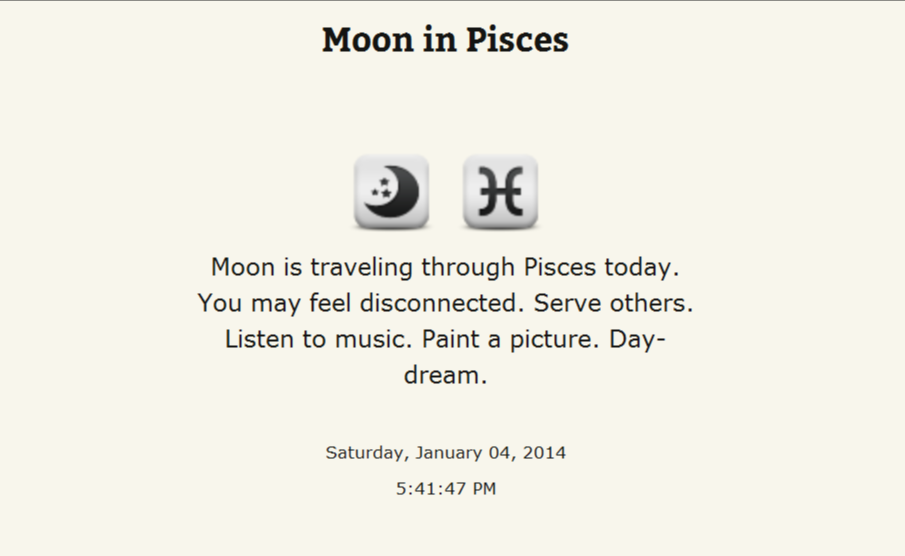This screenshot has width=905, height=556.
Task: Click the word "Pisces" in the heading
Action: tap(517, 40)
